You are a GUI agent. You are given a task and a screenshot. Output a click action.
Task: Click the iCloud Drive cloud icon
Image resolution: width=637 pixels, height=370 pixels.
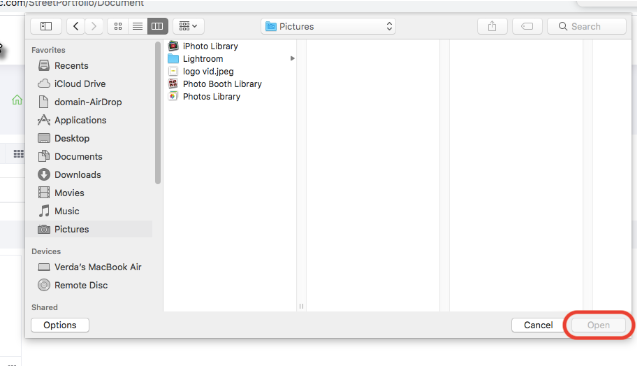(x=43, y=84)
